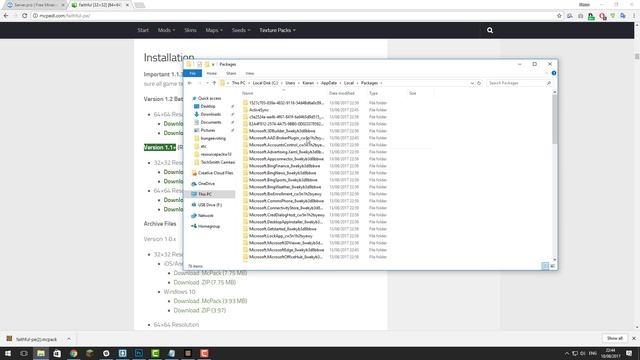
Task: Bookmark this page with the star icon
Action: [559, 16]
